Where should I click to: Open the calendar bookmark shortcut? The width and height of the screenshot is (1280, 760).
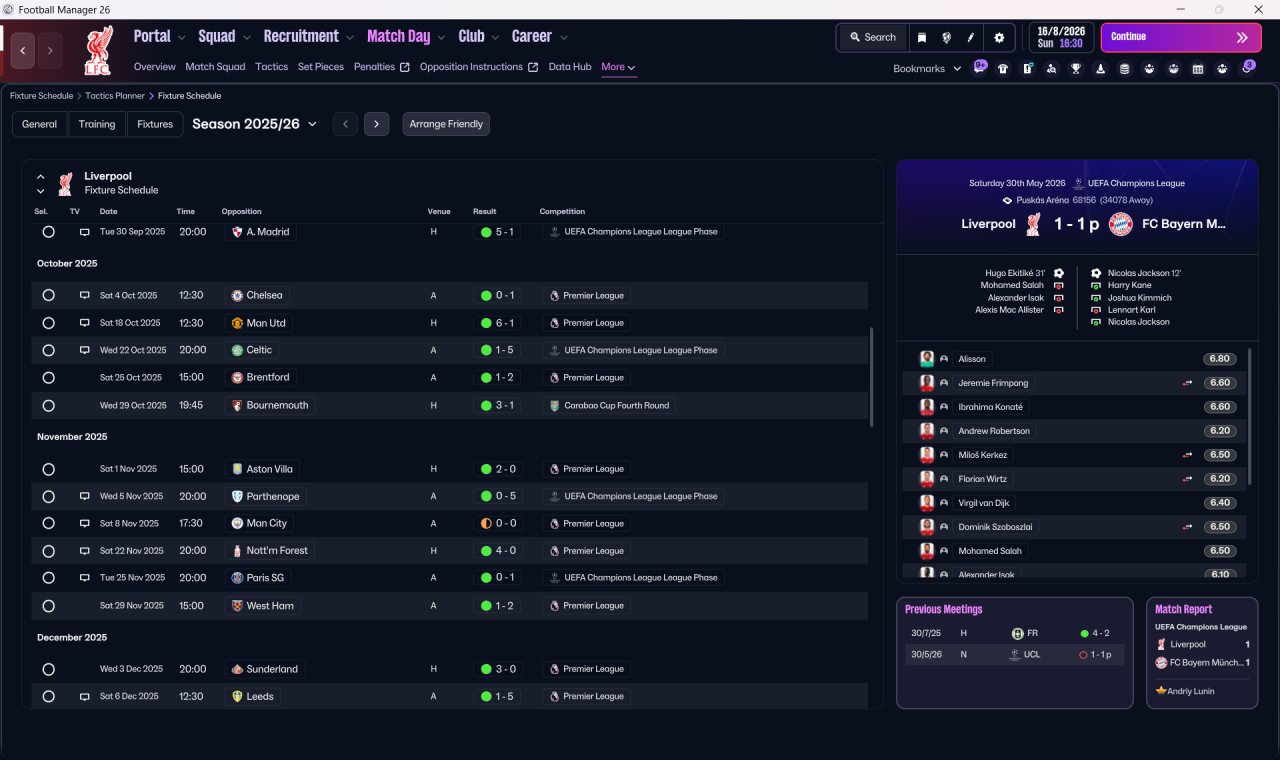[1198, 68]
